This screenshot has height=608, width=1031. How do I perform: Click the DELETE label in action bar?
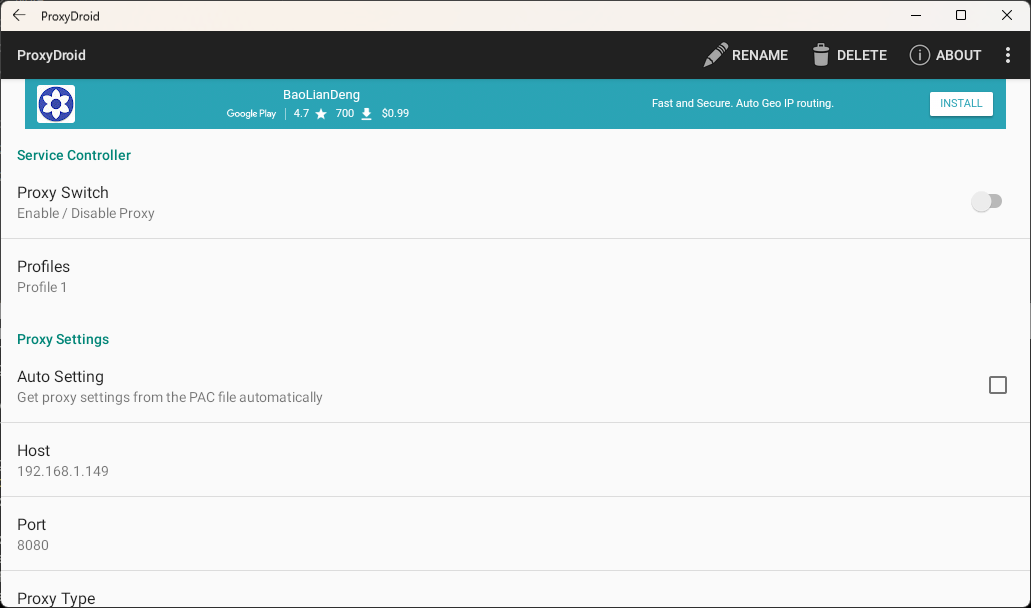pyautogui.click(x=861, y=55)
